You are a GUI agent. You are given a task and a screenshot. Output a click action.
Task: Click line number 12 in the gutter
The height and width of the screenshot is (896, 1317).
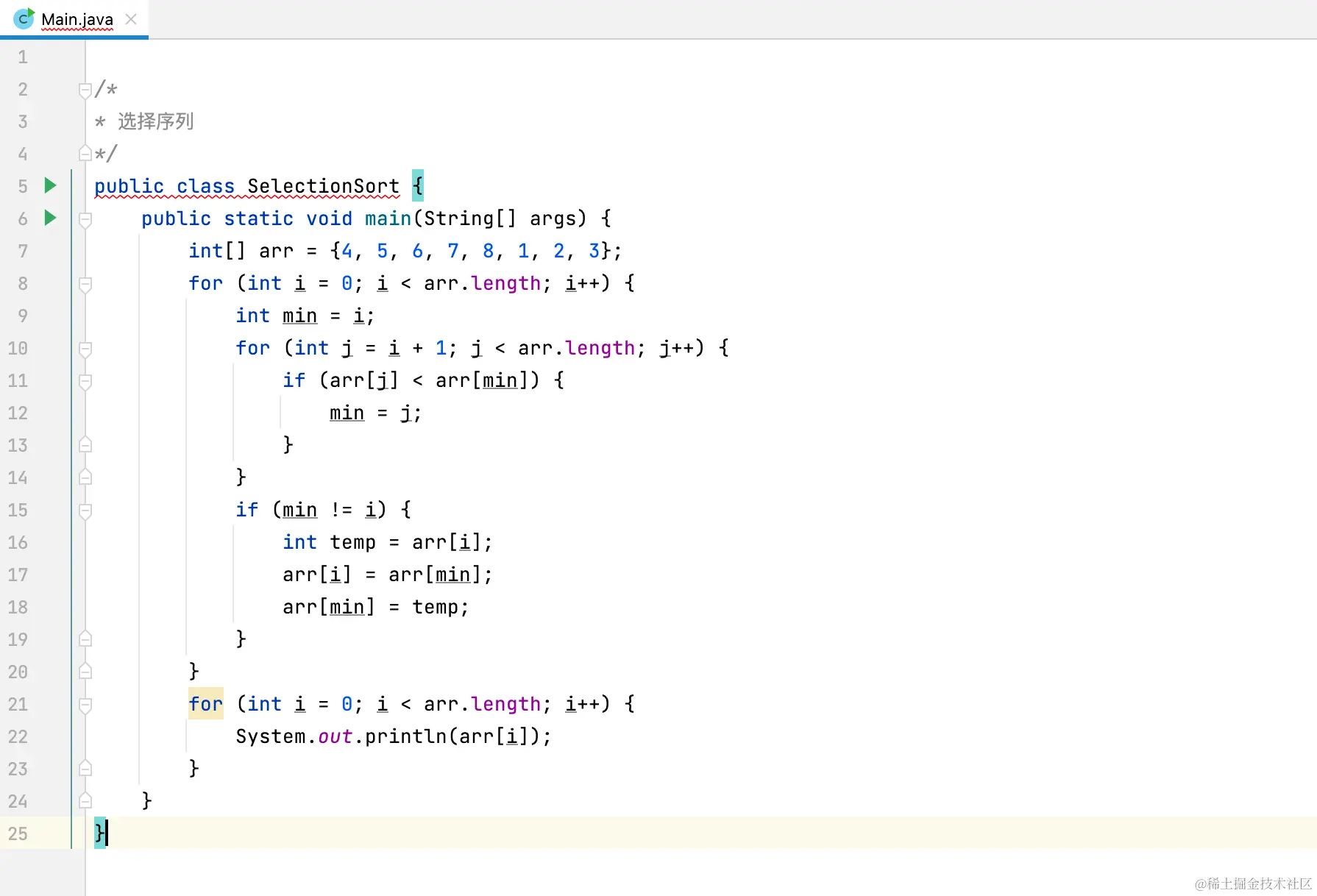18,413
